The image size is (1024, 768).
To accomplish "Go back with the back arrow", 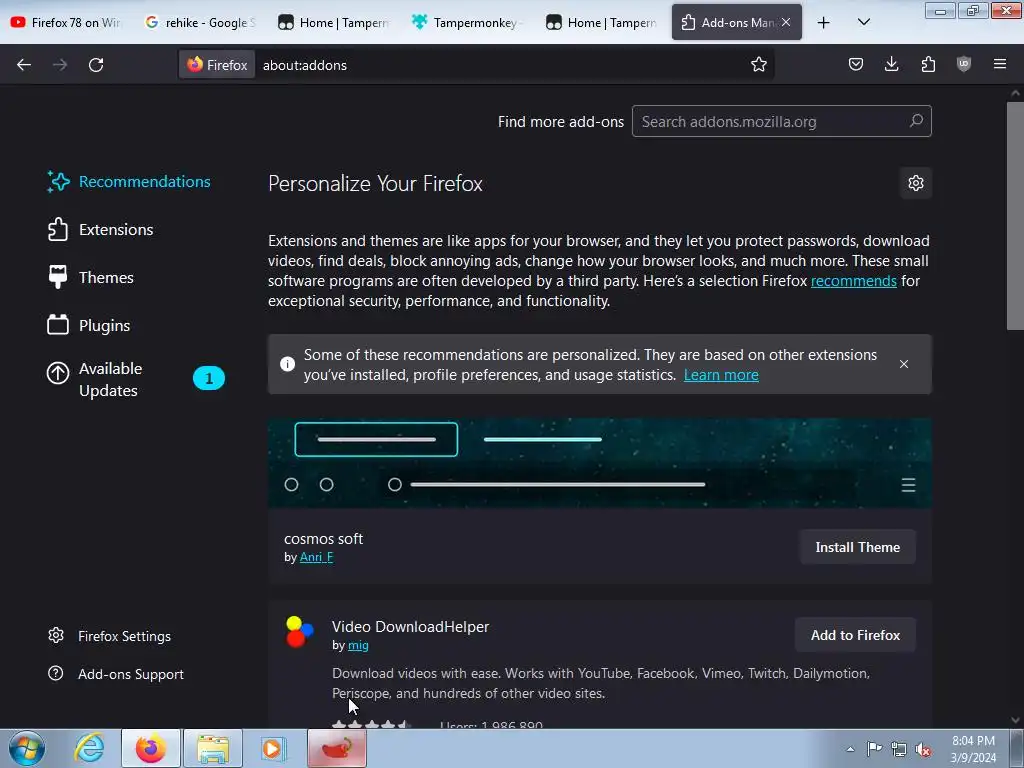I will click(24, 65).
